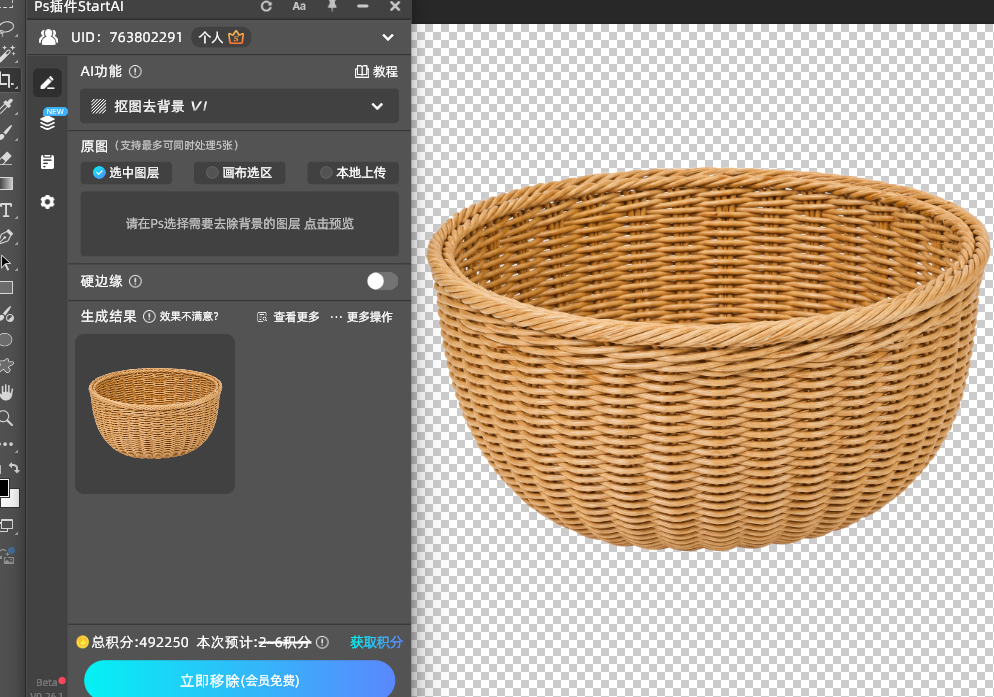Image resolution: width=994 pixels, height=697 pixels.
Task: Click the wicker basket on the canvas
Action: (x=708, y=359)
